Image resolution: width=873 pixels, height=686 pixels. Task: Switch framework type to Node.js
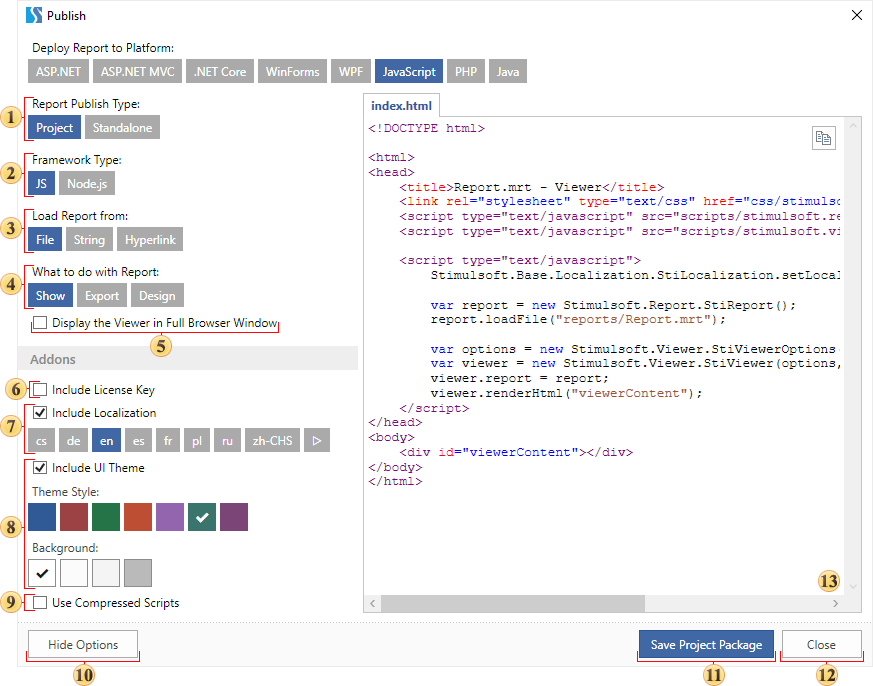click(88, 184)
